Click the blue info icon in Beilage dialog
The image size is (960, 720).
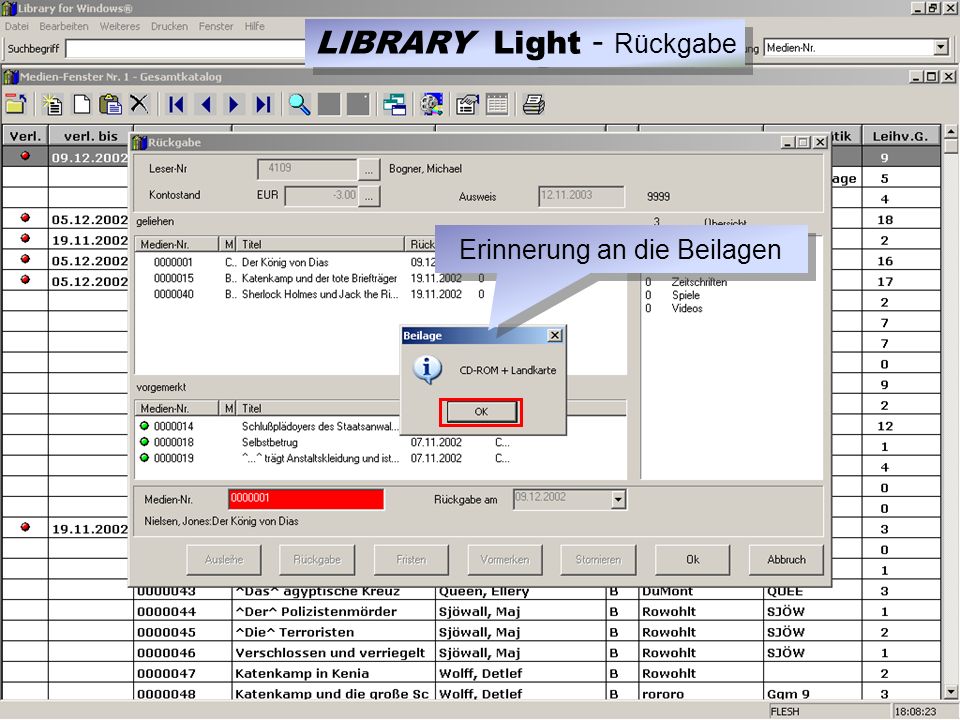[427, 370]
